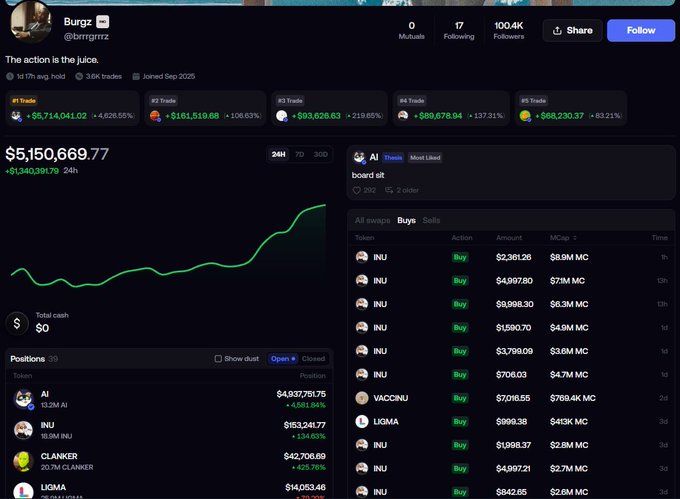Click Buy tag in VACCINU row
The image size is (680, 499).
tap(460, 398)
